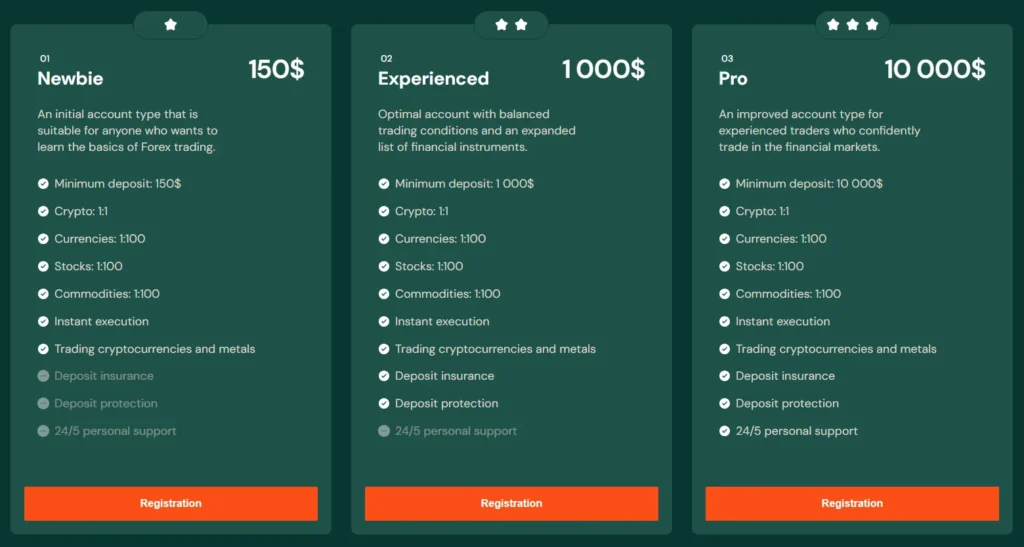Click the 10 000$ price on Pro
Image resolution: width=1024 pixels, height=547 pixels.
(x=934, y=69)
